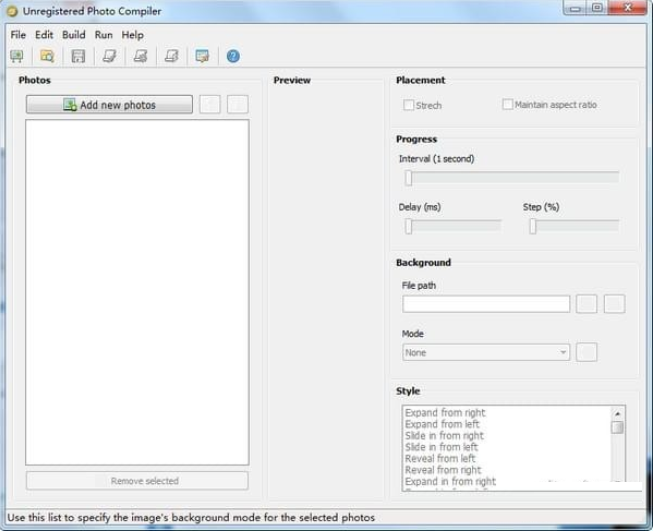Select 'Slide in from right' style
The image size is (653, 531).
point(444,436)
